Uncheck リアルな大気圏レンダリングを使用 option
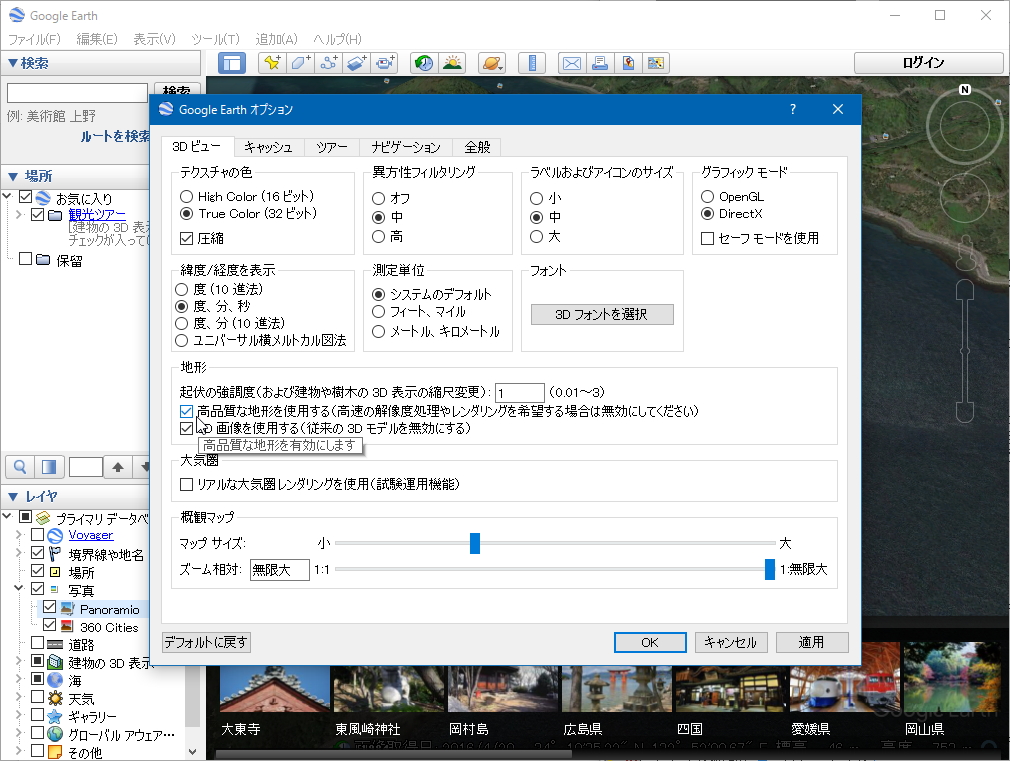1010x761 pixels. click(x=187, y=484)
